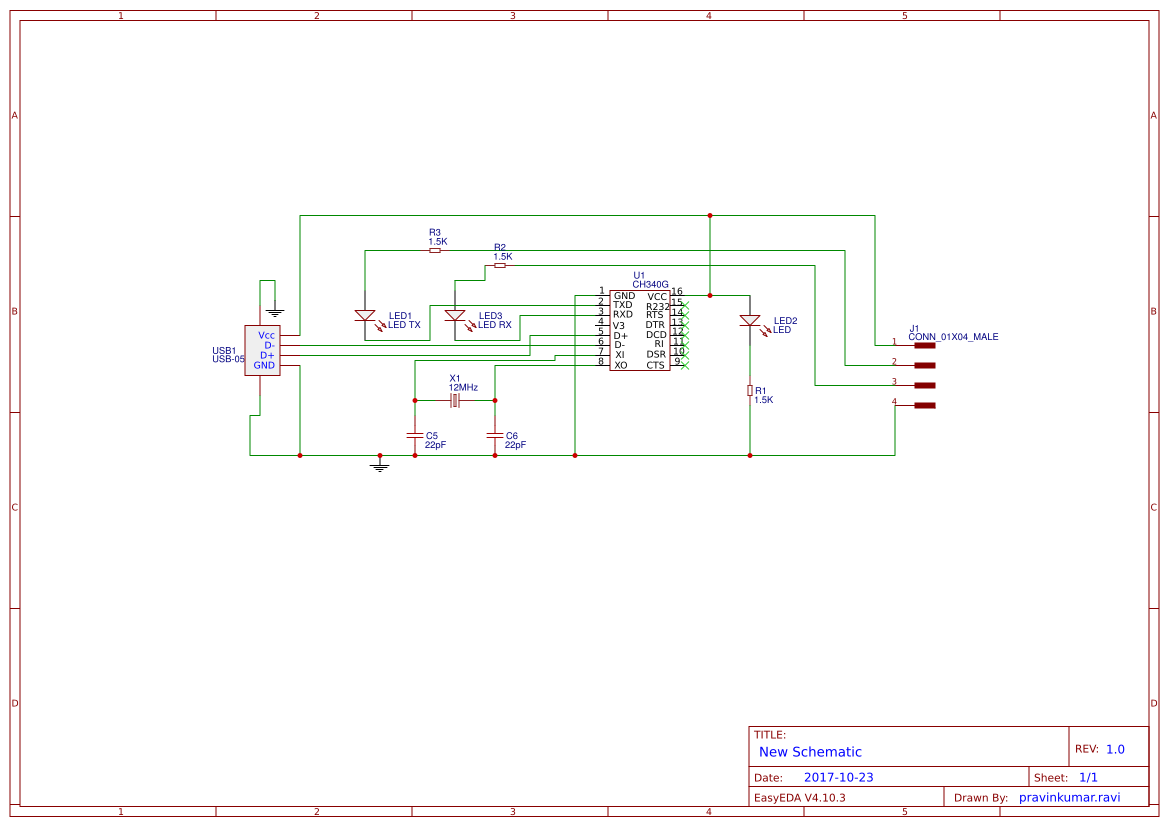Select the "USB-05" part label
This screenshot has height=827, width=1169.
[228, 359]
